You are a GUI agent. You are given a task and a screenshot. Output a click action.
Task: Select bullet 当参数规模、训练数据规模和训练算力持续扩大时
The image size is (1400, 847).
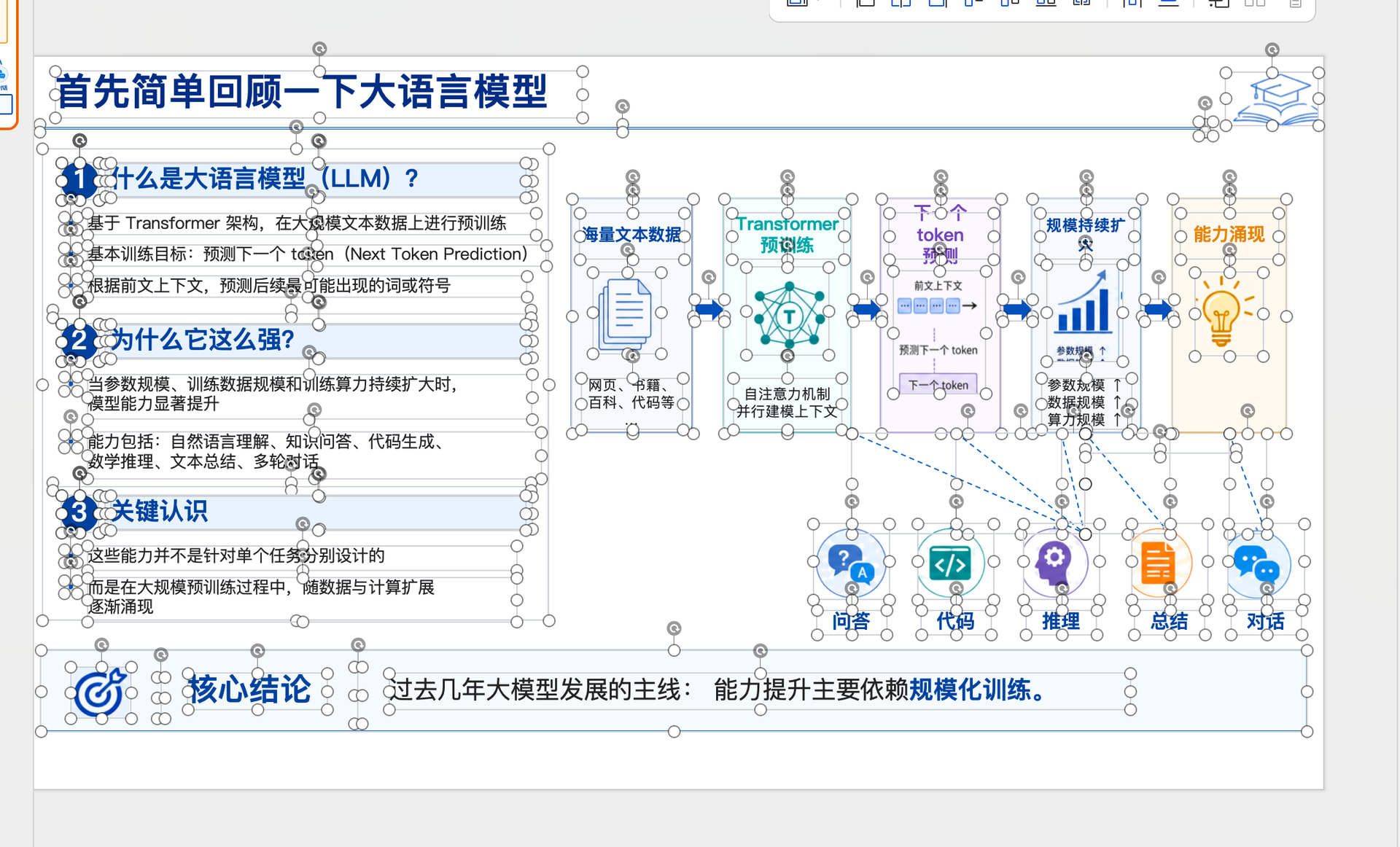pos(273,394)
